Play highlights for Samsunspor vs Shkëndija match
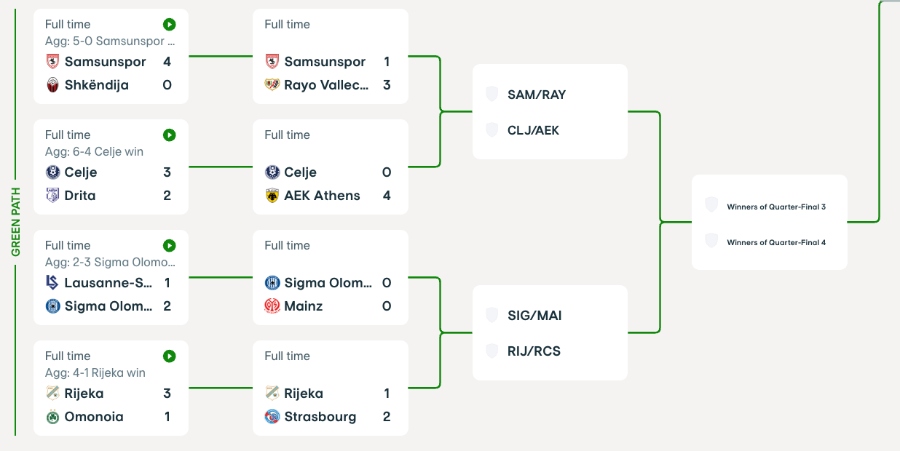This screenshot has width=900, height=451. tap(170, 24)
